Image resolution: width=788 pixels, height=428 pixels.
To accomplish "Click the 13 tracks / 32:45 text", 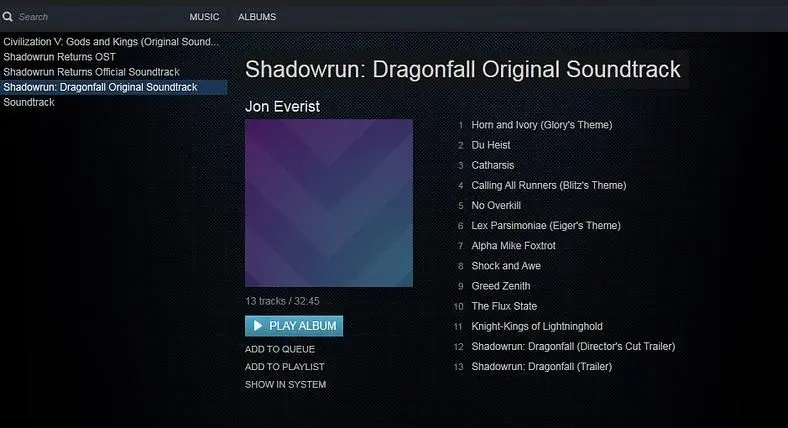I will click(x=282, y=301).
